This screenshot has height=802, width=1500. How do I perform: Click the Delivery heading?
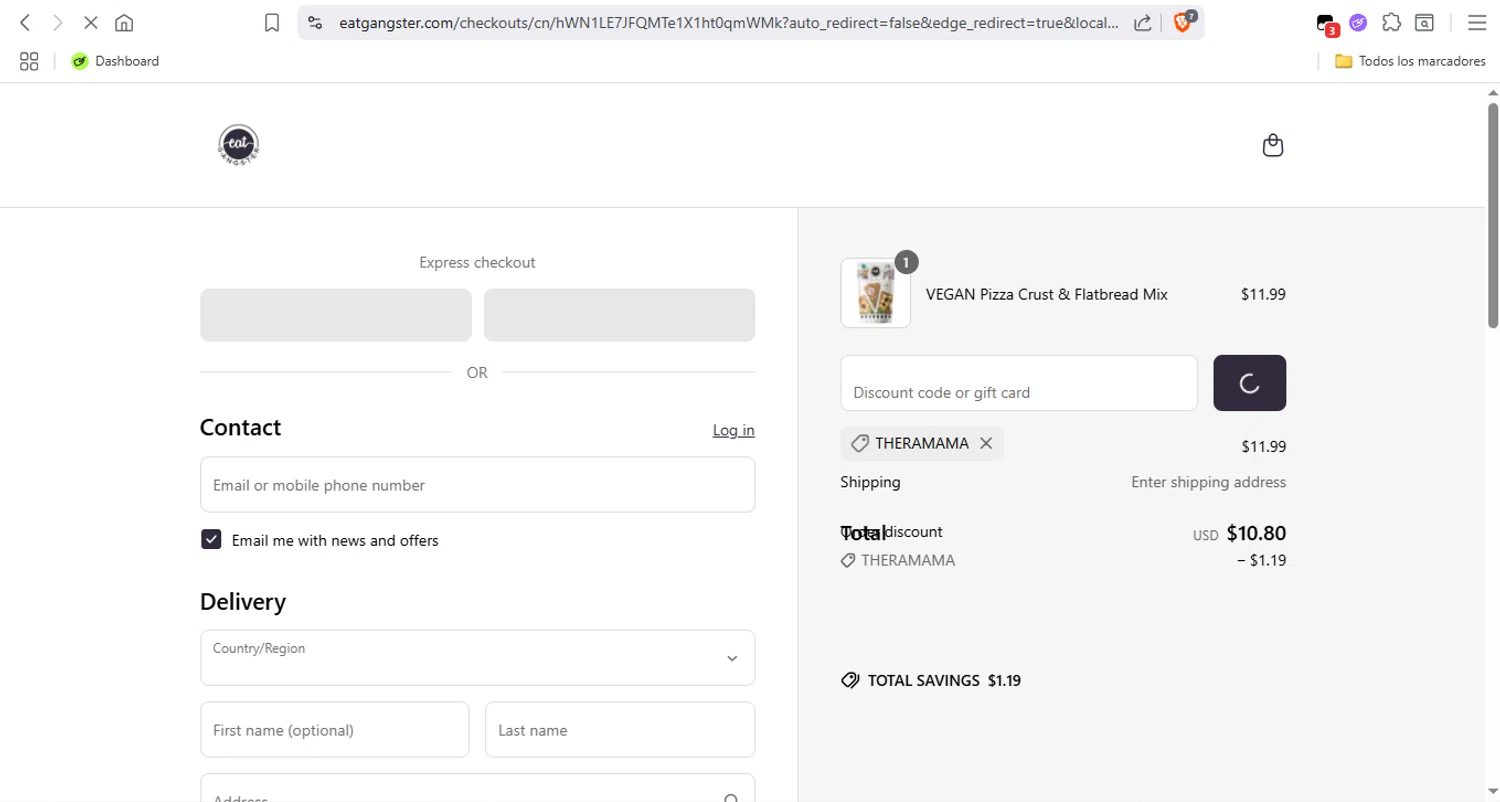tap(243, 601)
